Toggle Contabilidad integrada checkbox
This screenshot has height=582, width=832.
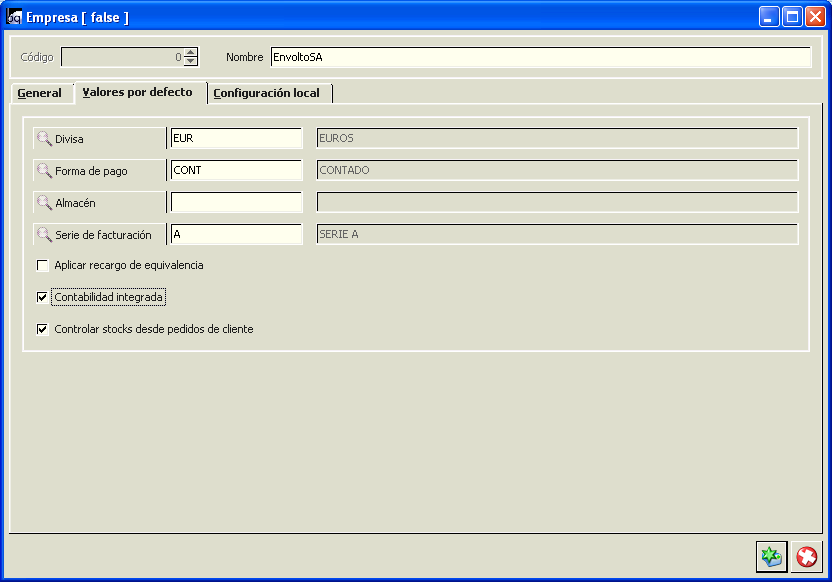[x=42, y=297]
